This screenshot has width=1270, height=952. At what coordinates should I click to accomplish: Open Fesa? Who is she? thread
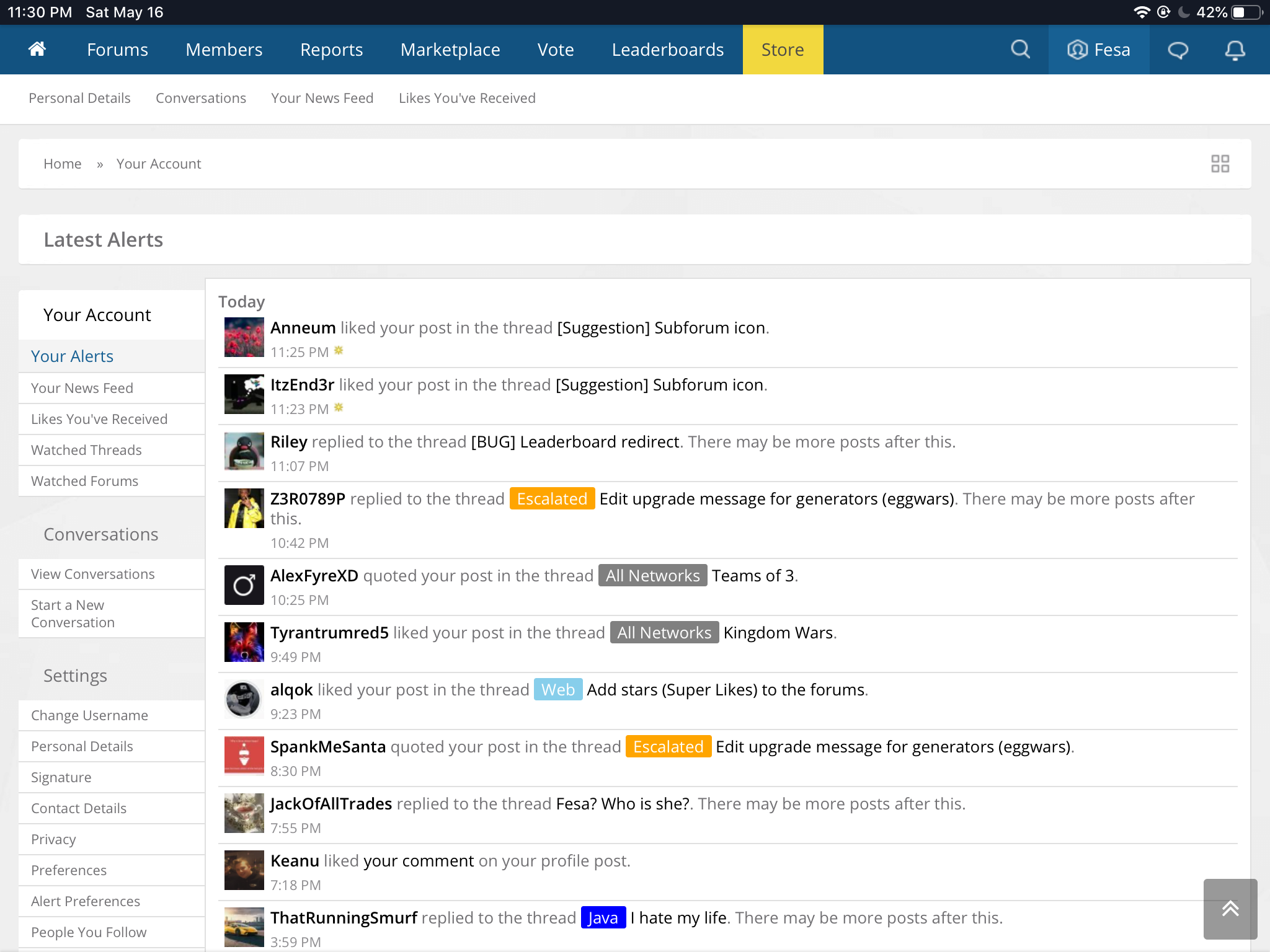[x=623, y=803]
